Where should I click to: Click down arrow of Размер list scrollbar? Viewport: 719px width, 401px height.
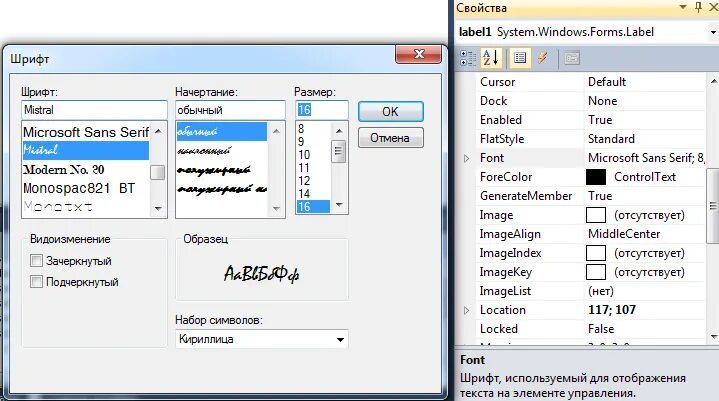coord(339,205)
